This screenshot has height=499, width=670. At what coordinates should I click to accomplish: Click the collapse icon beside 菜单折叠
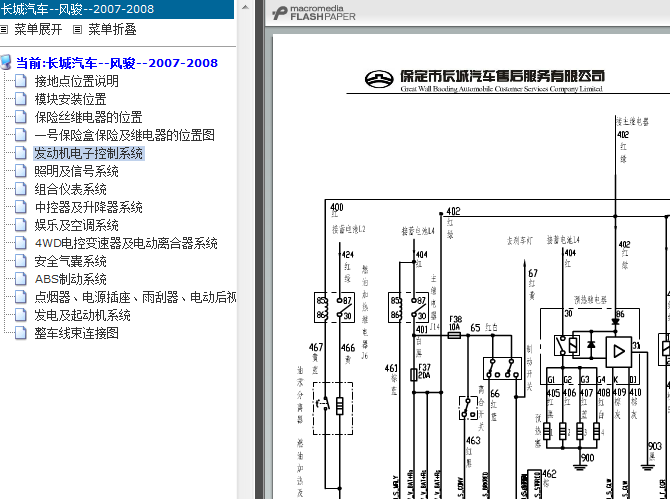[x=77, y=29]
